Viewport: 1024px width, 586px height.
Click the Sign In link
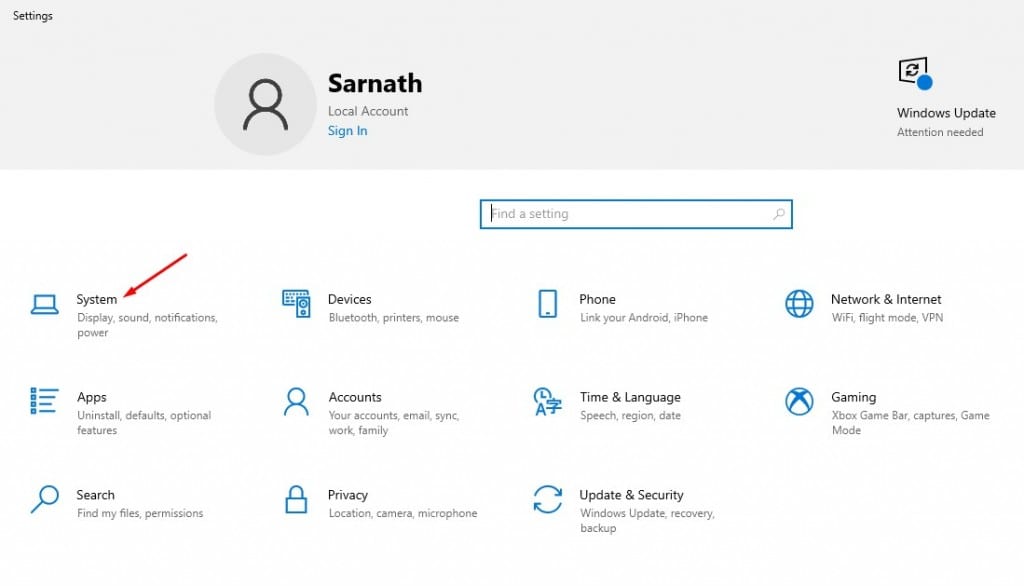pos(347,131)
